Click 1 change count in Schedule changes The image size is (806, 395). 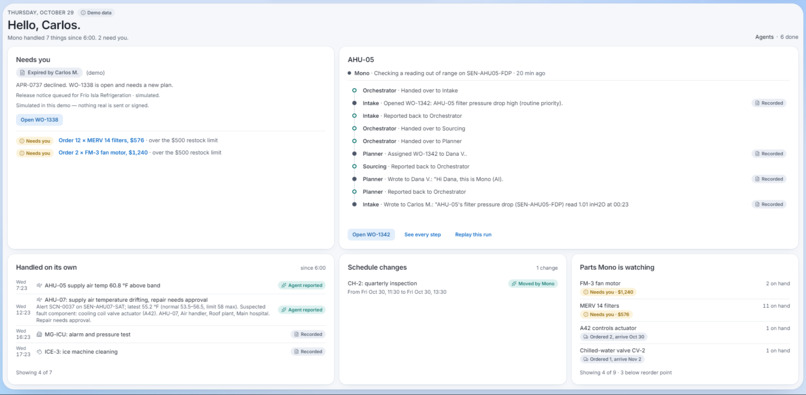click(546, 268)
